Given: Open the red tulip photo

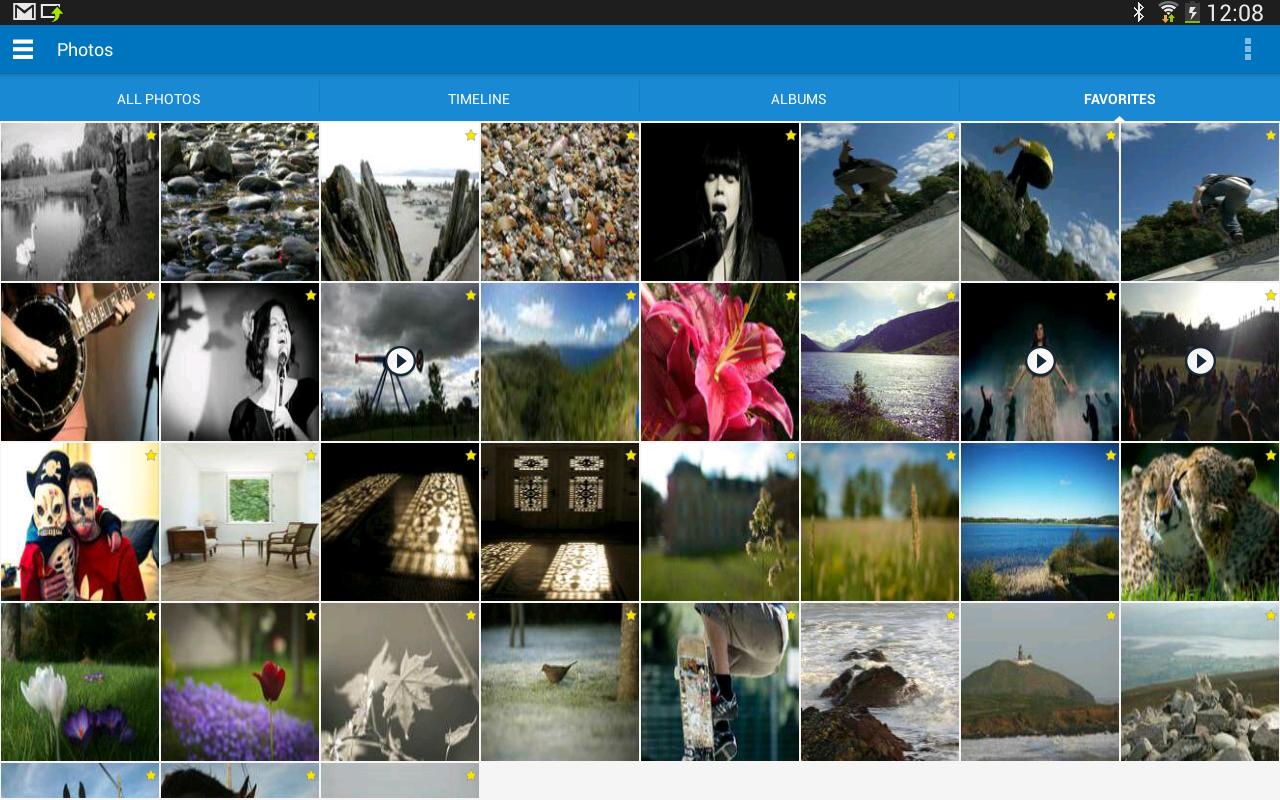Looking at the screenshot, I should [x=240, y=682].
